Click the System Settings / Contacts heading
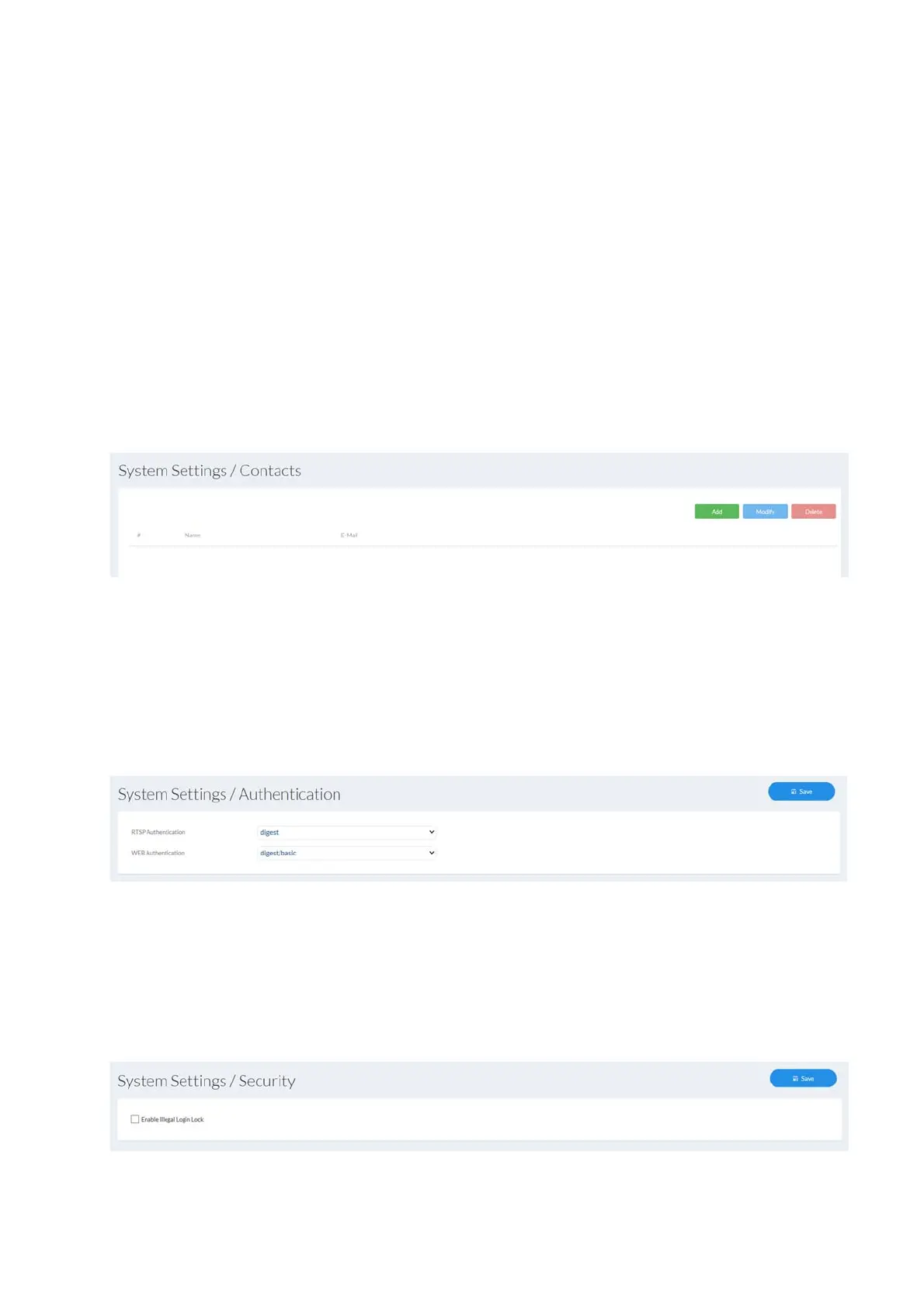 click(x=210, y=471)
